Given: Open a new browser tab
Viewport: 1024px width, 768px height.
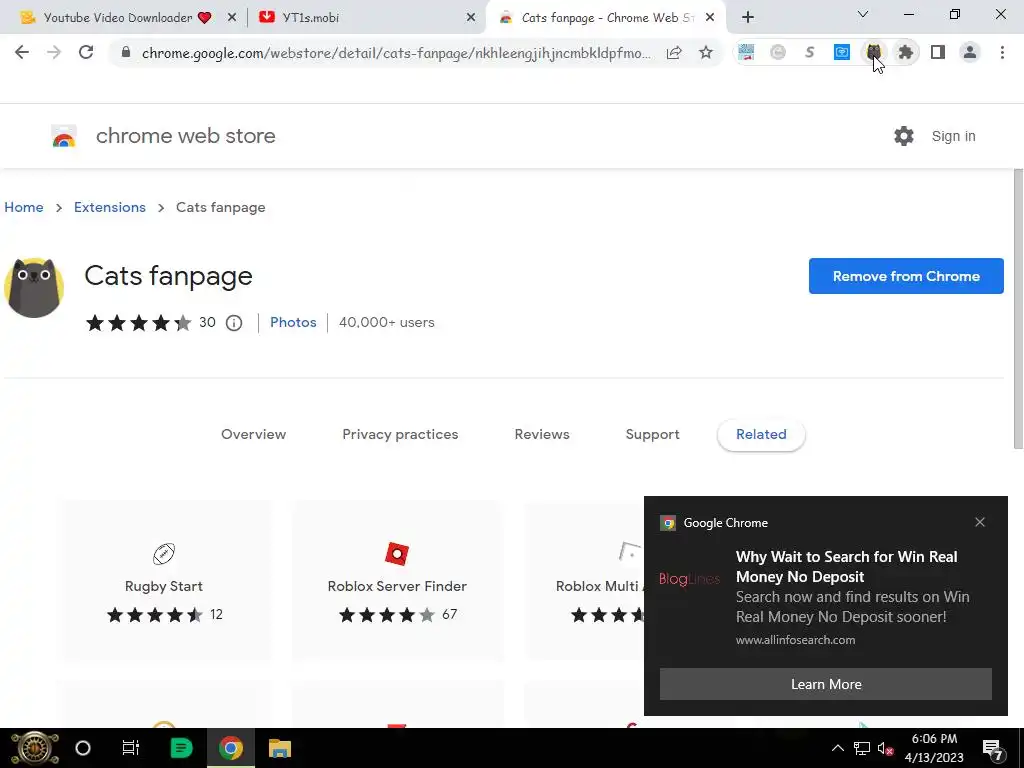Looking at the screenshot, I should [x=748, y=17].
